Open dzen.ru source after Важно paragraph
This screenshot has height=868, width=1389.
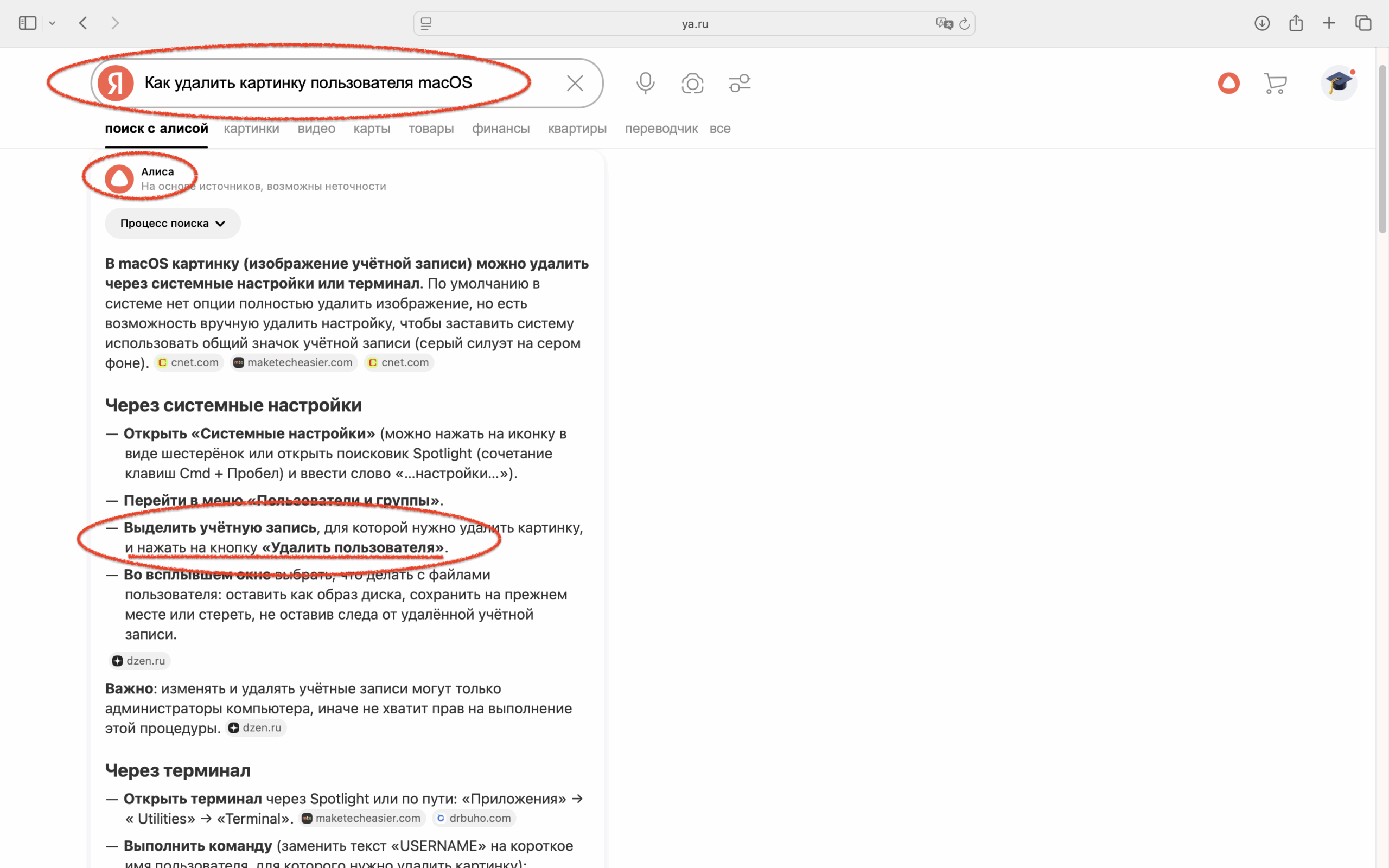256,728
